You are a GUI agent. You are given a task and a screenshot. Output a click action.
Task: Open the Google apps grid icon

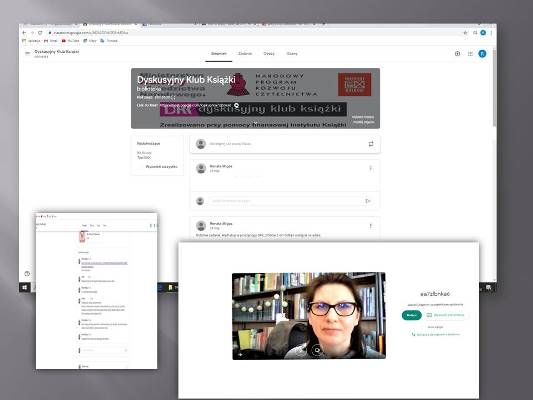tap(470, 54)
